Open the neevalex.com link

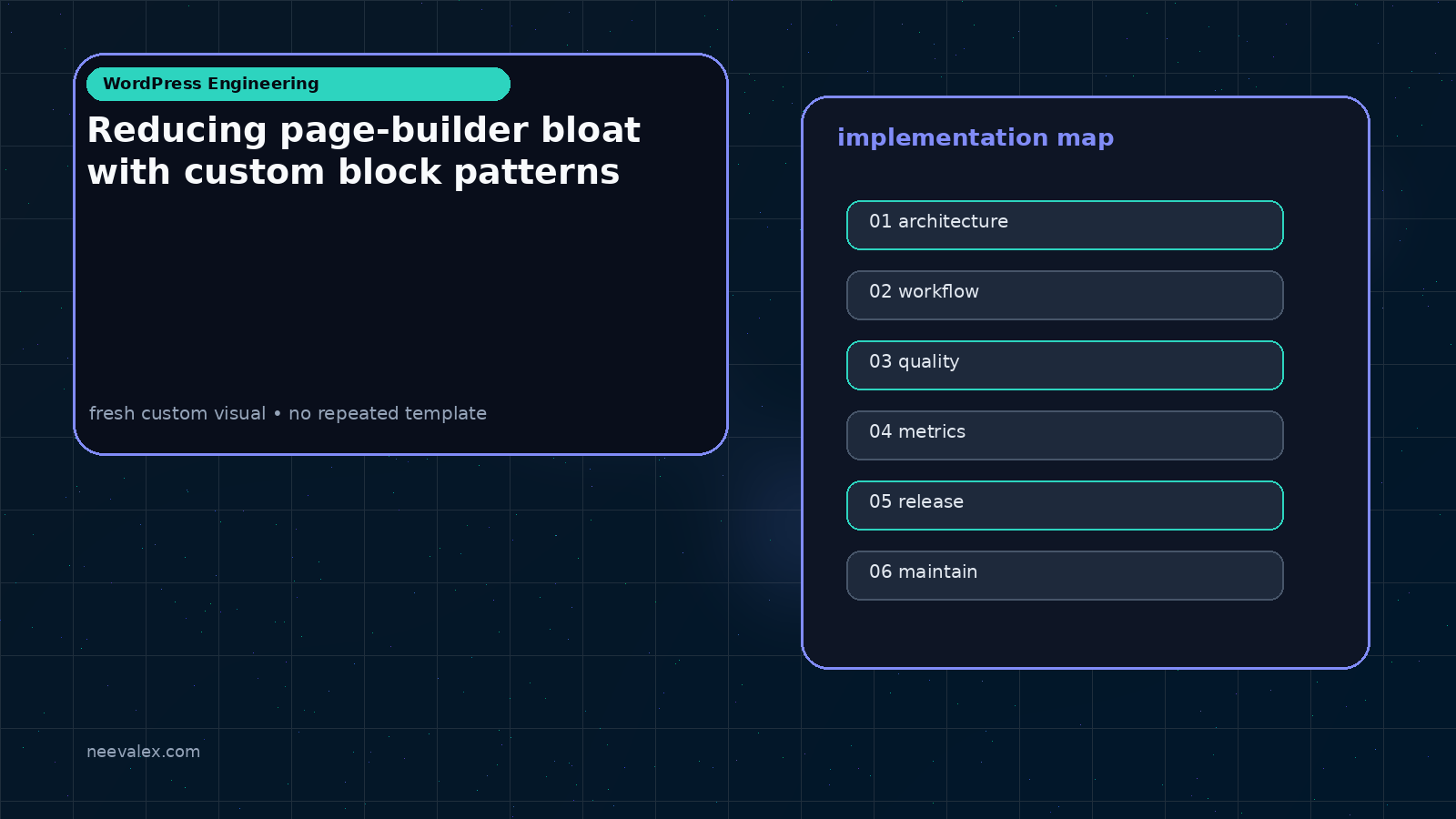[143, 752]
